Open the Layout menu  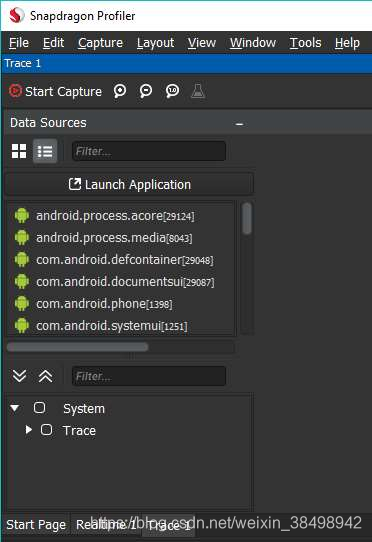click(155, 43)
